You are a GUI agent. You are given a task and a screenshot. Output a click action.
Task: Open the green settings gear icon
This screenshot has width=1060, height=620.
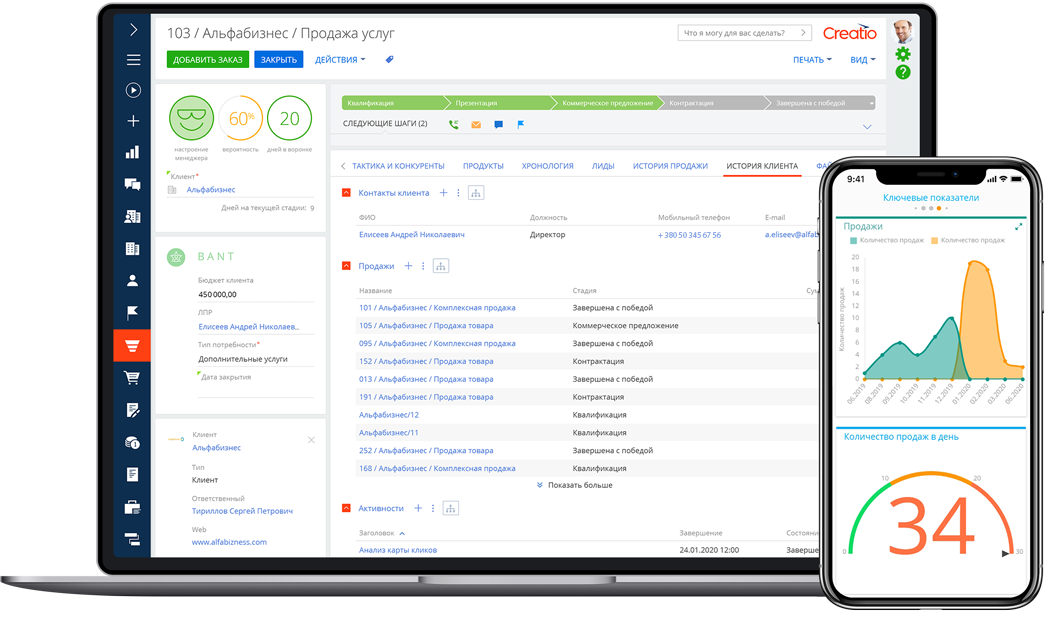(903, 54)
